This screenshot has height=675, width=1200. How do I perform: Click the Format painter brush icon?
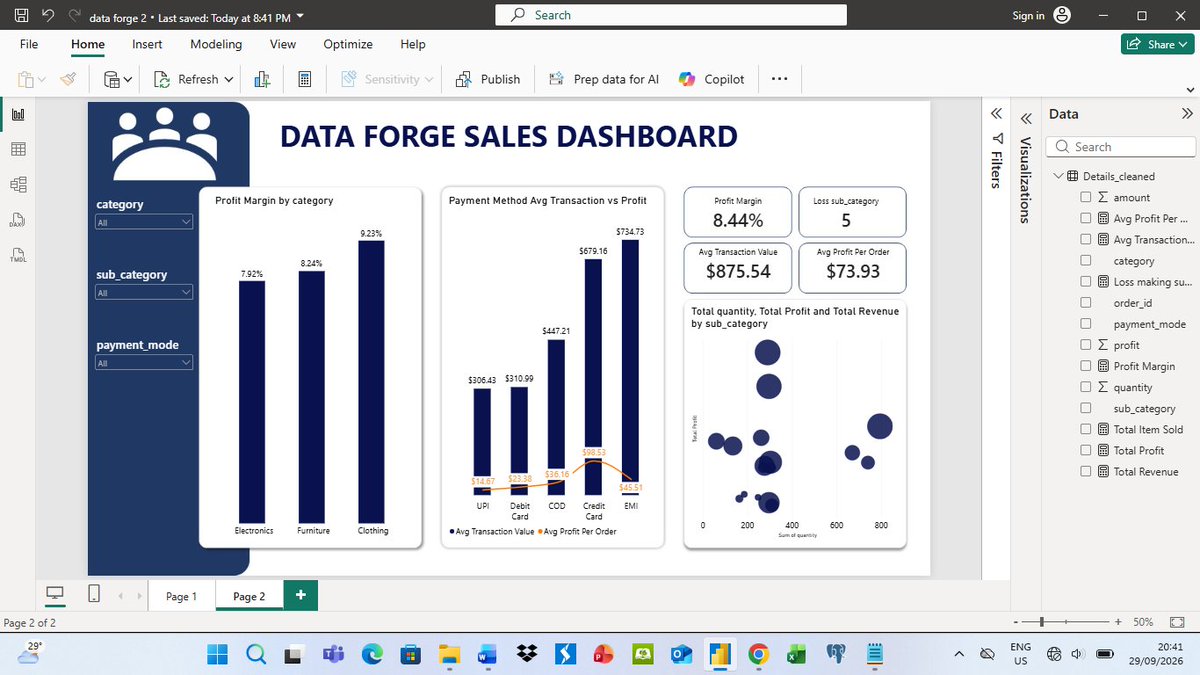[69, 79]
